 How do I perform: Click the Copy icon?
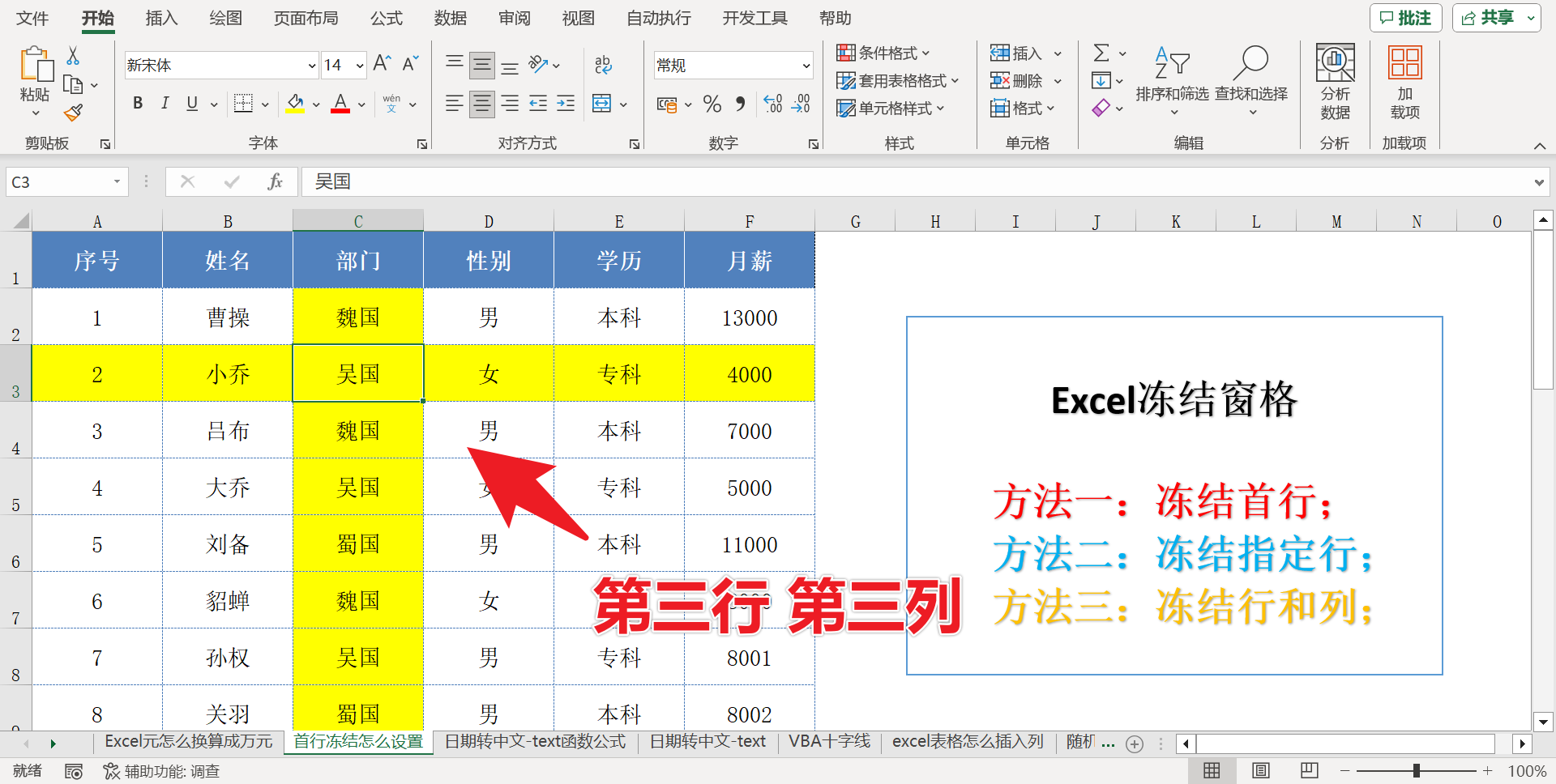click(73, 84)
